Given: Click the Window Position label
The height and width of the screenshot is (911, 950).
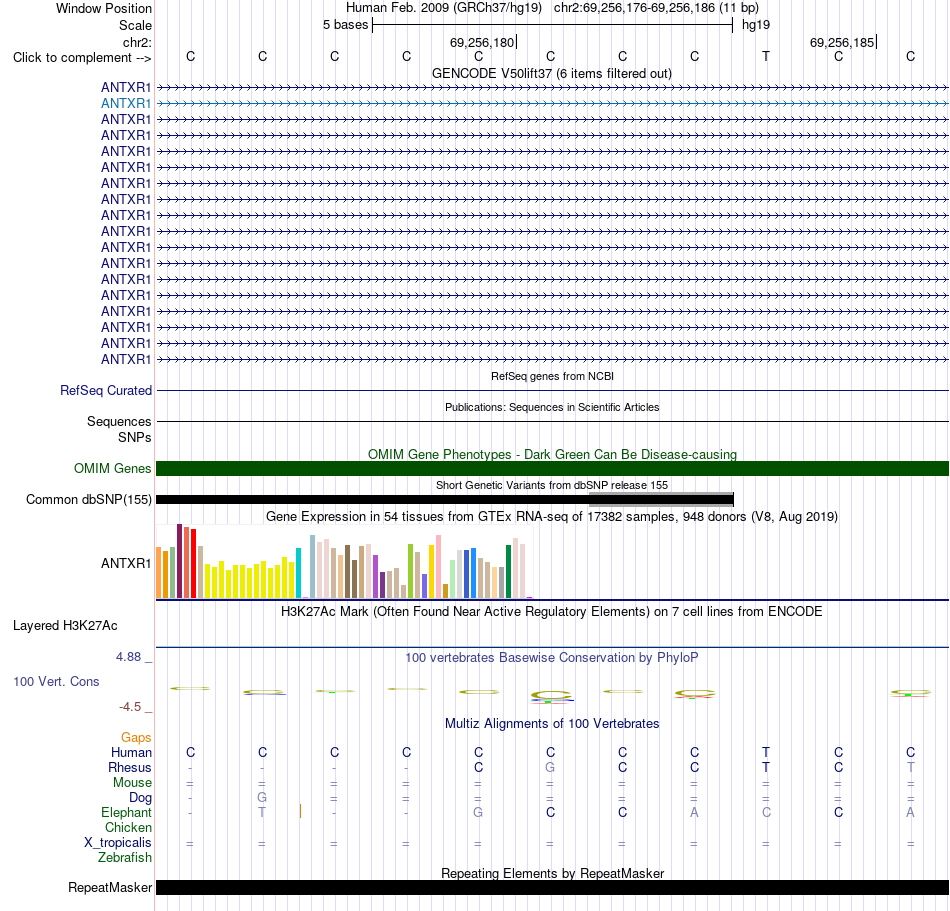Looking at the screenshot, I should pos(104,8).
